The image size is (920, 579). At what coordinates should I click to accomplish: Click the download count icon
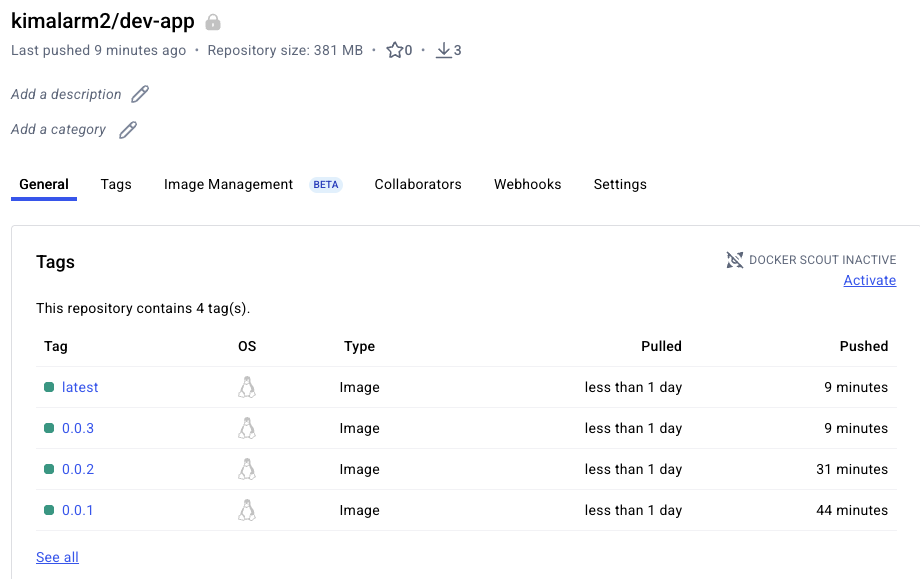(444, 50)
